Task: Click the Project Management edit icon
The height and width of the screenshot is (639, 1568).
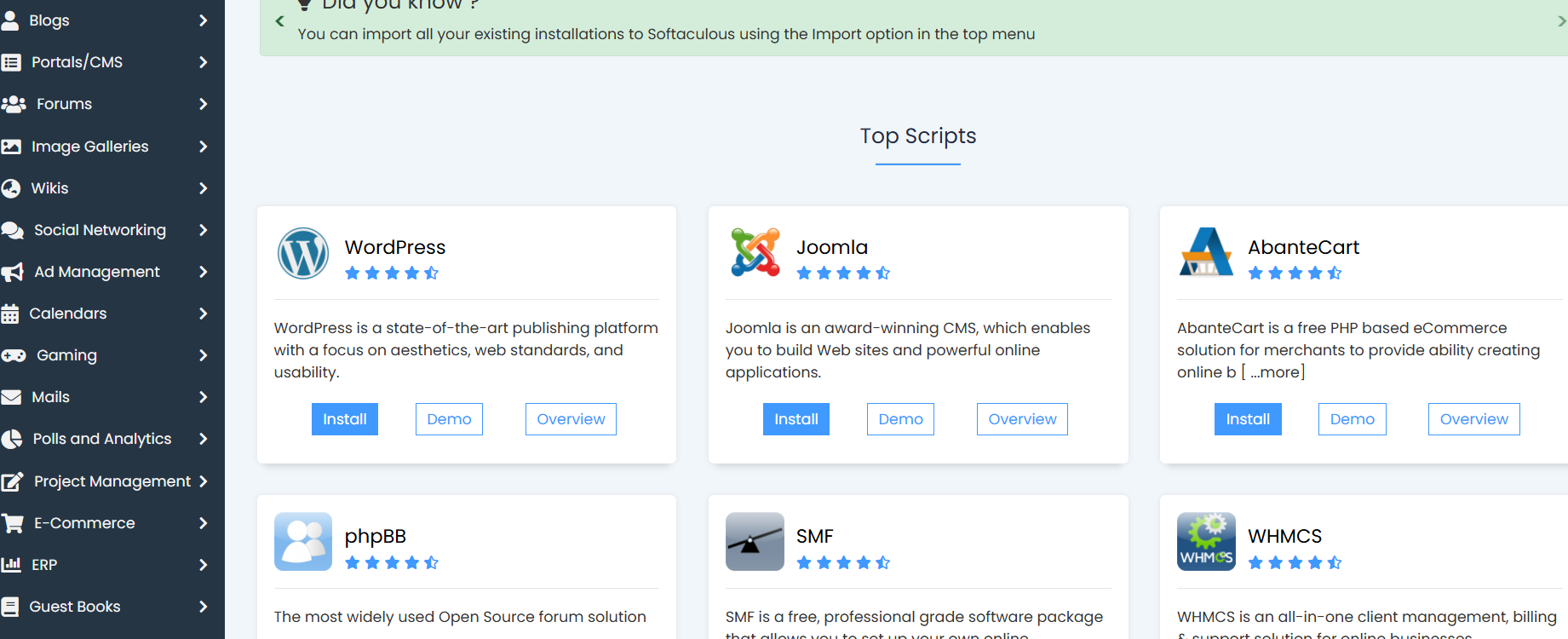Action: tap(13, 481)
